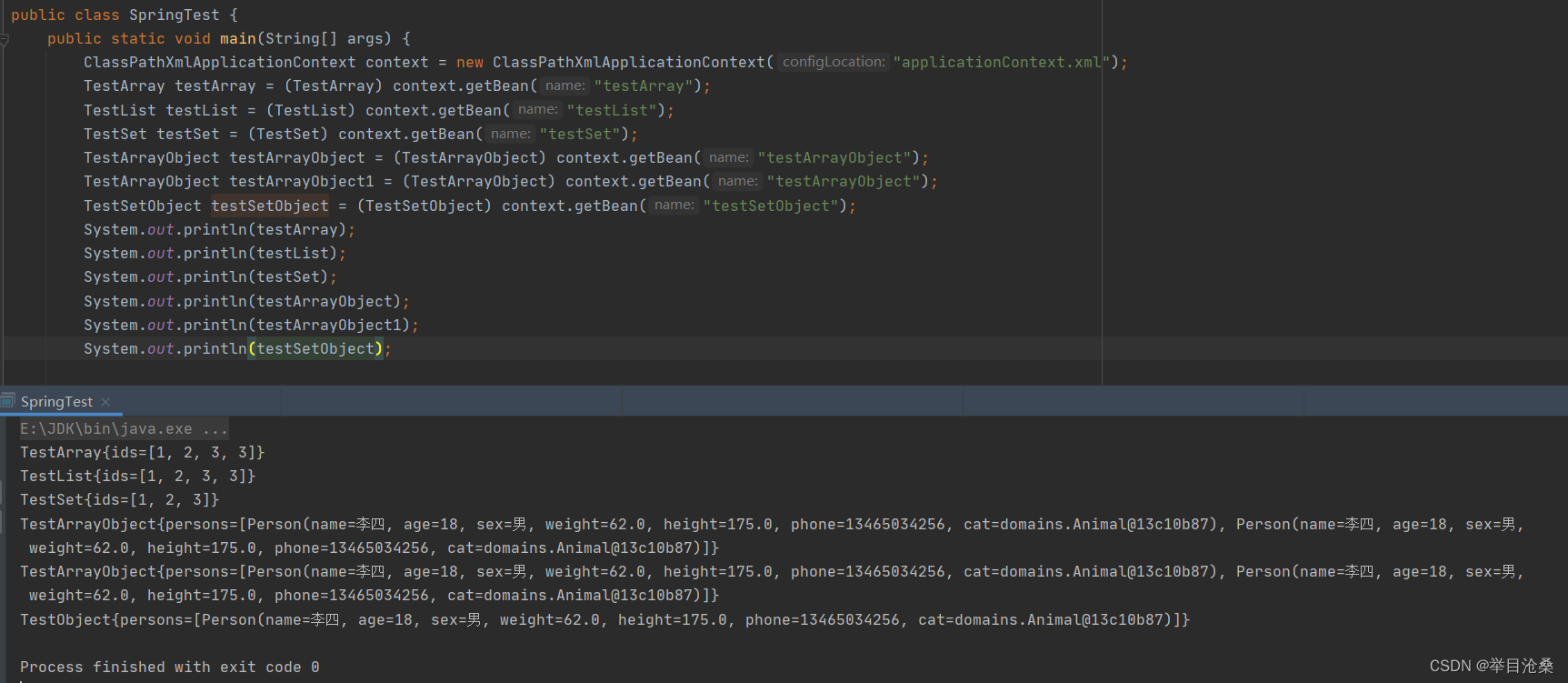Click the static keyword in the main declaration
1568x683 pixels.
coord(138,39)
